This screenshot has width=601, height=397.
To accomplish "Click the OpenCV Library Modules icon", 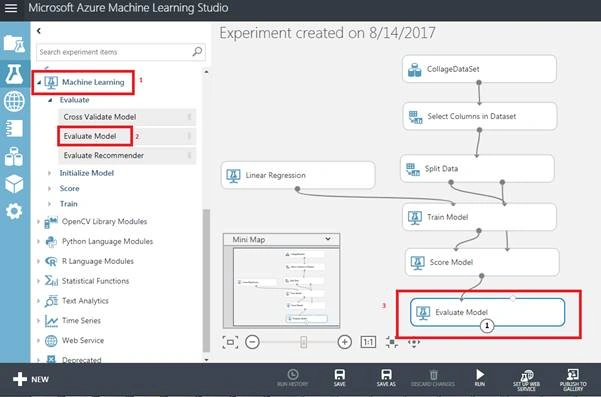I will [x=51, y=221].
